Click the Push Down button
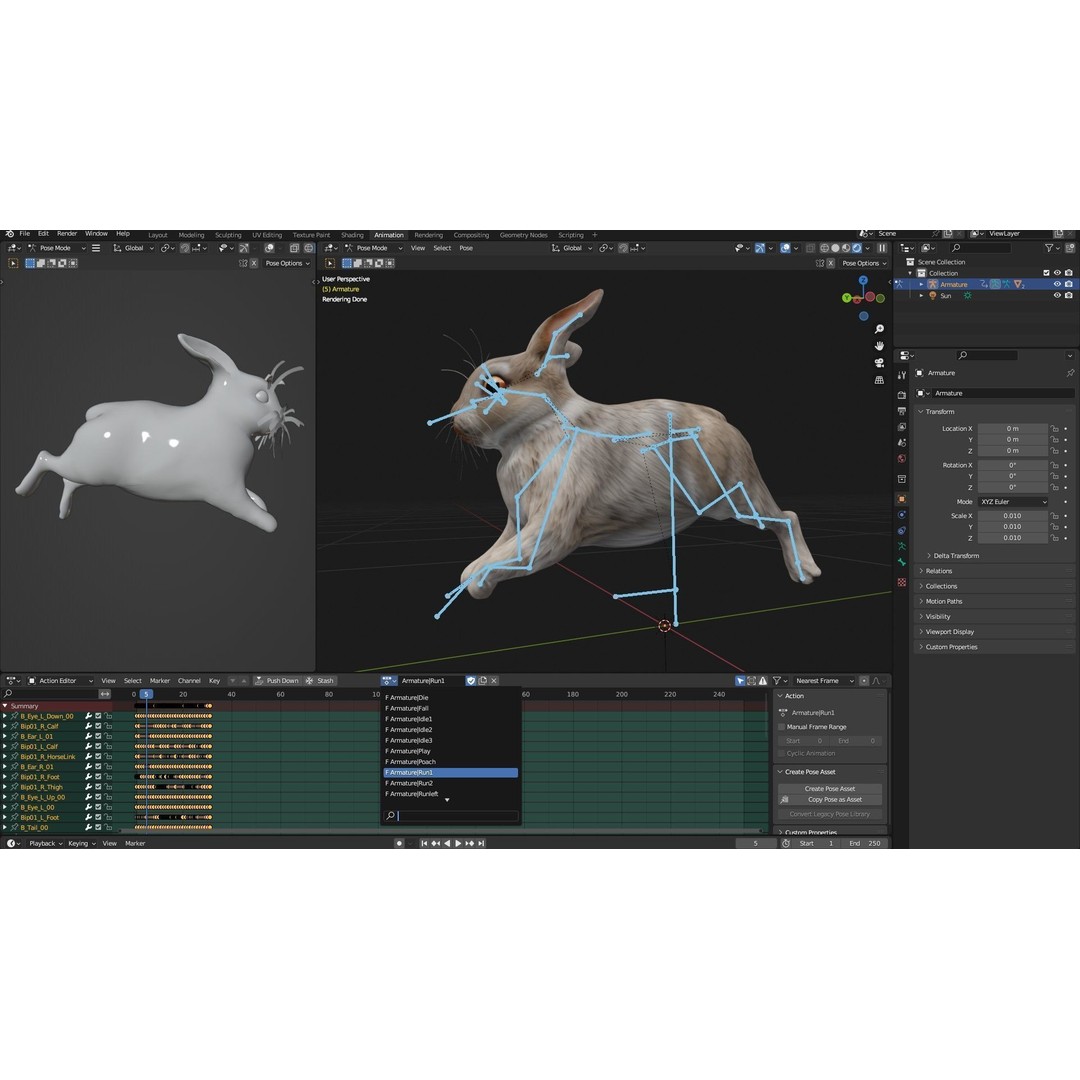 coord(277,681)
